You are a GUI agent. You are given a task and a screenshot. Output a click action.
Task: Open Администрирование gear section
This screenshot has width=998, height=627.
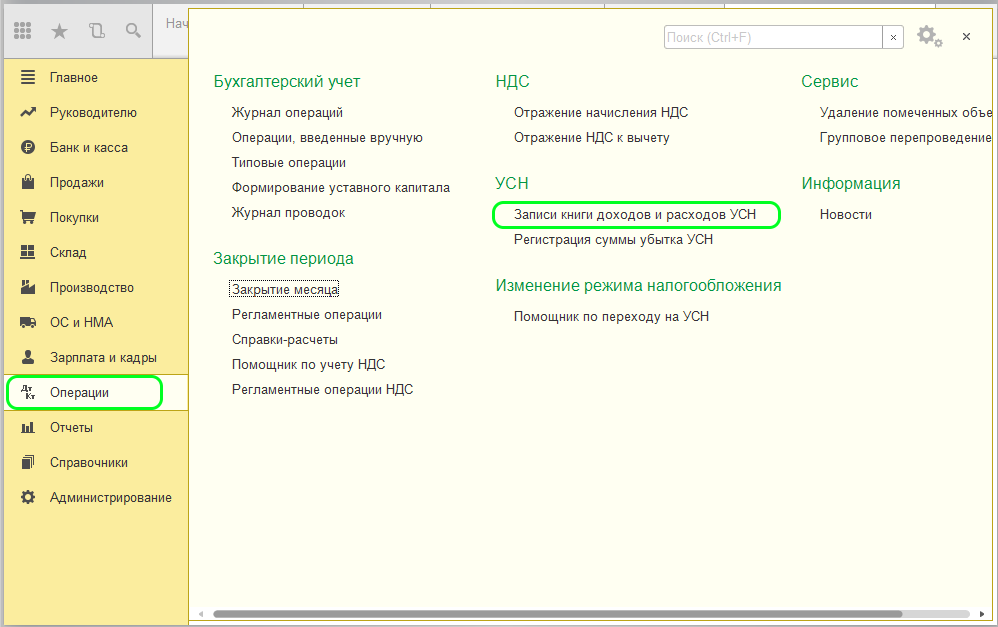[x=110, y=498]
